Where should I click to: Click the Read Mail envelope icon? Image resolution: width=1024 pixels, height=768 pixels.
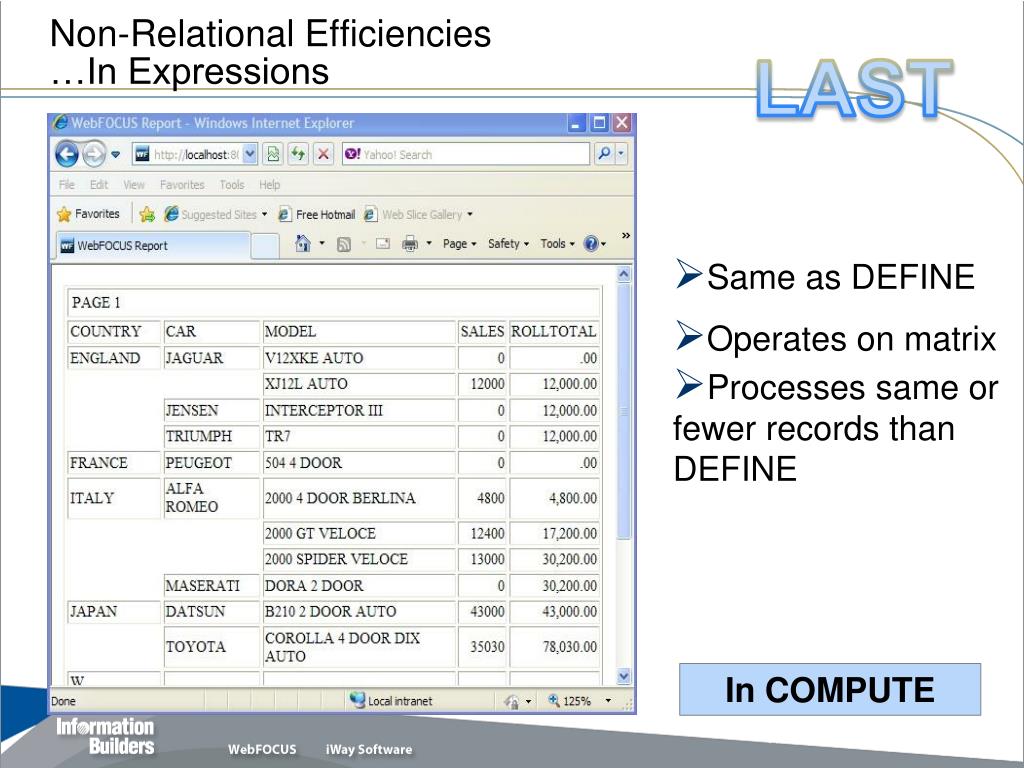pyautogui.click(x=383, y=244)
